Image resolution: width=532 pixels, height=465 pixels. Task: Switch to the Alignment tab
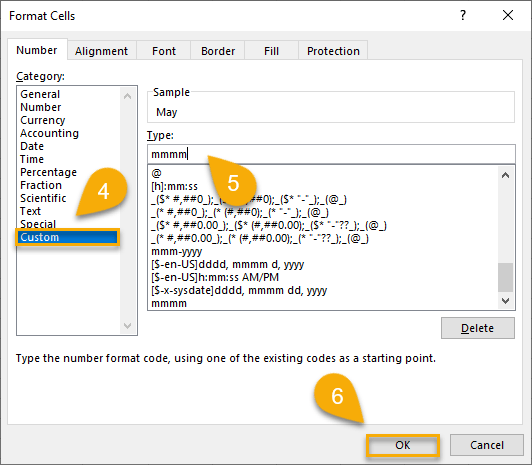(x=101, y=51)
